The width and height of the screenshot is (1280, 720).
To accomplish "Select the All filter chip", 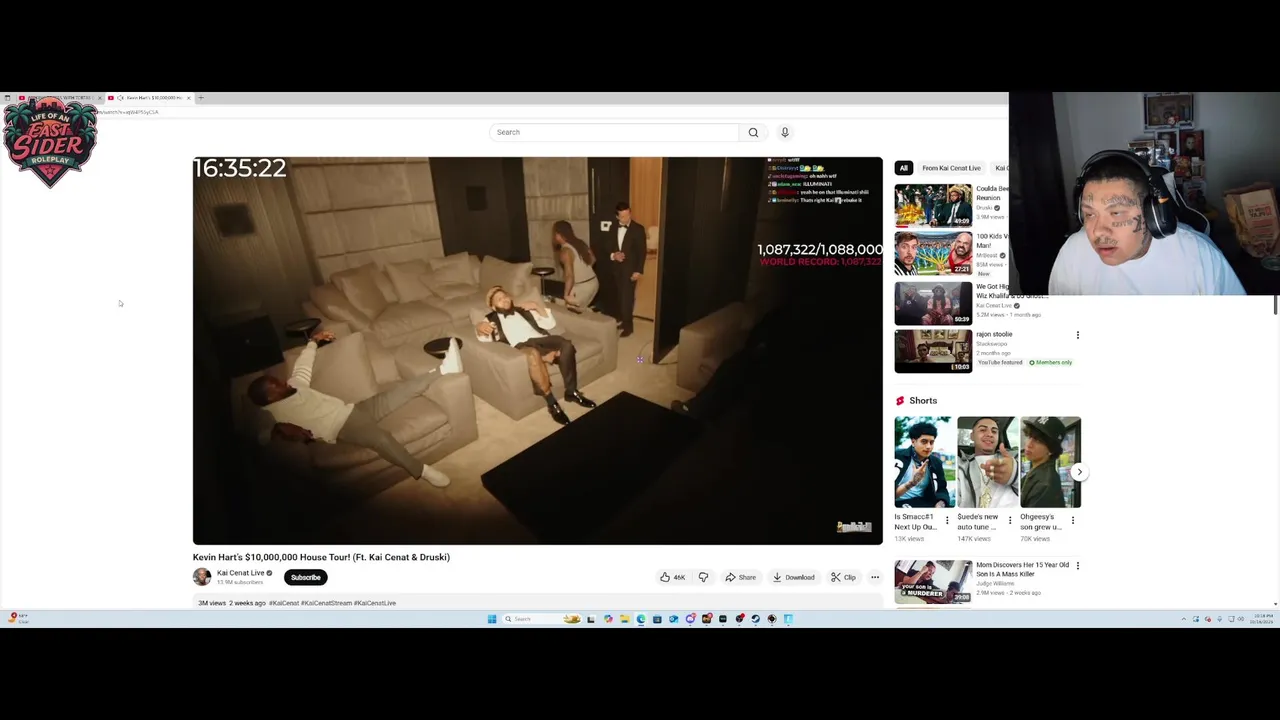I will 903,168.
